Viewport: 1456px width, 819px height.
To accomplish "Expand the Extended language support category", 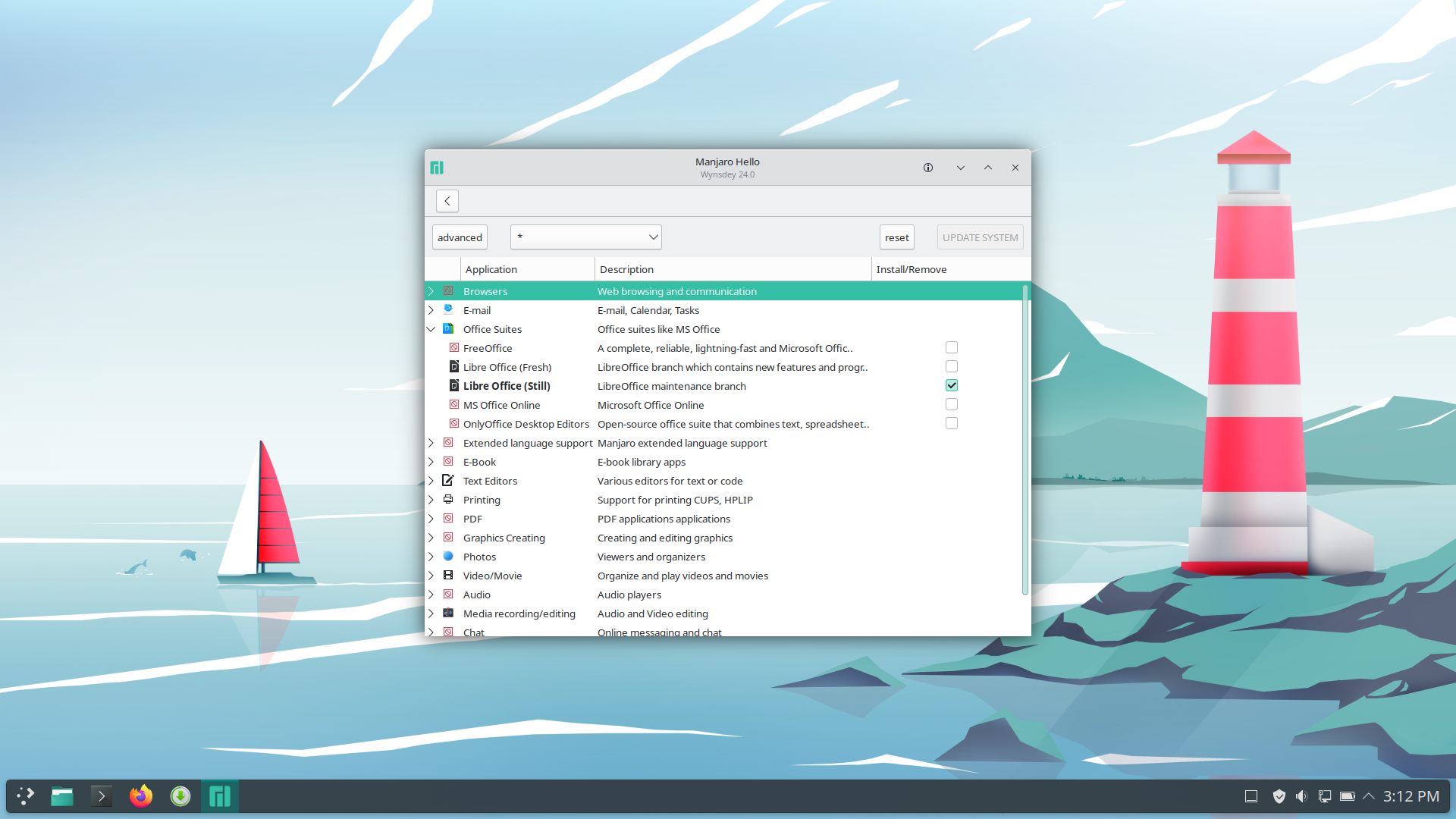I will tap(431, 443).
